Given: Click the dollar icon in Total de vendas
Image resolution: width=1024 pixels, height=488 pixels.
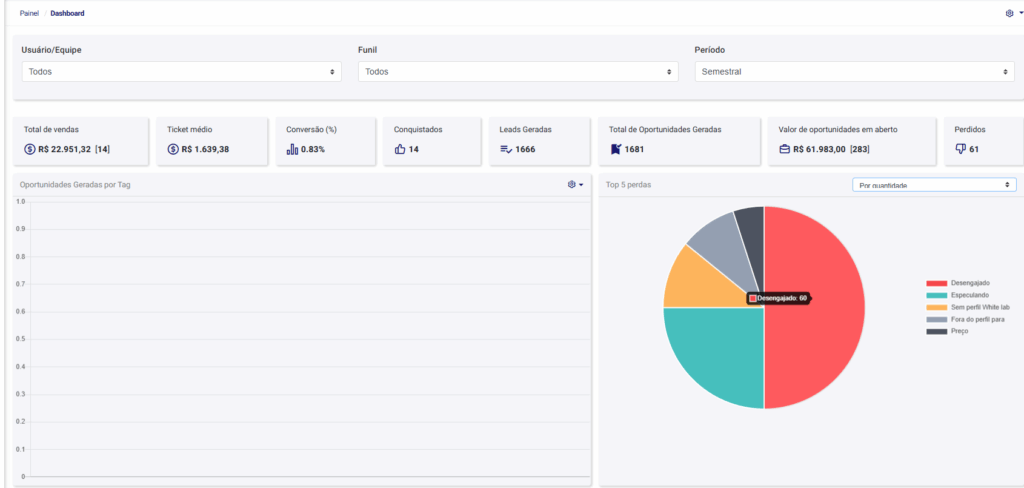Looking at the screenshot, I should (30, 149).
